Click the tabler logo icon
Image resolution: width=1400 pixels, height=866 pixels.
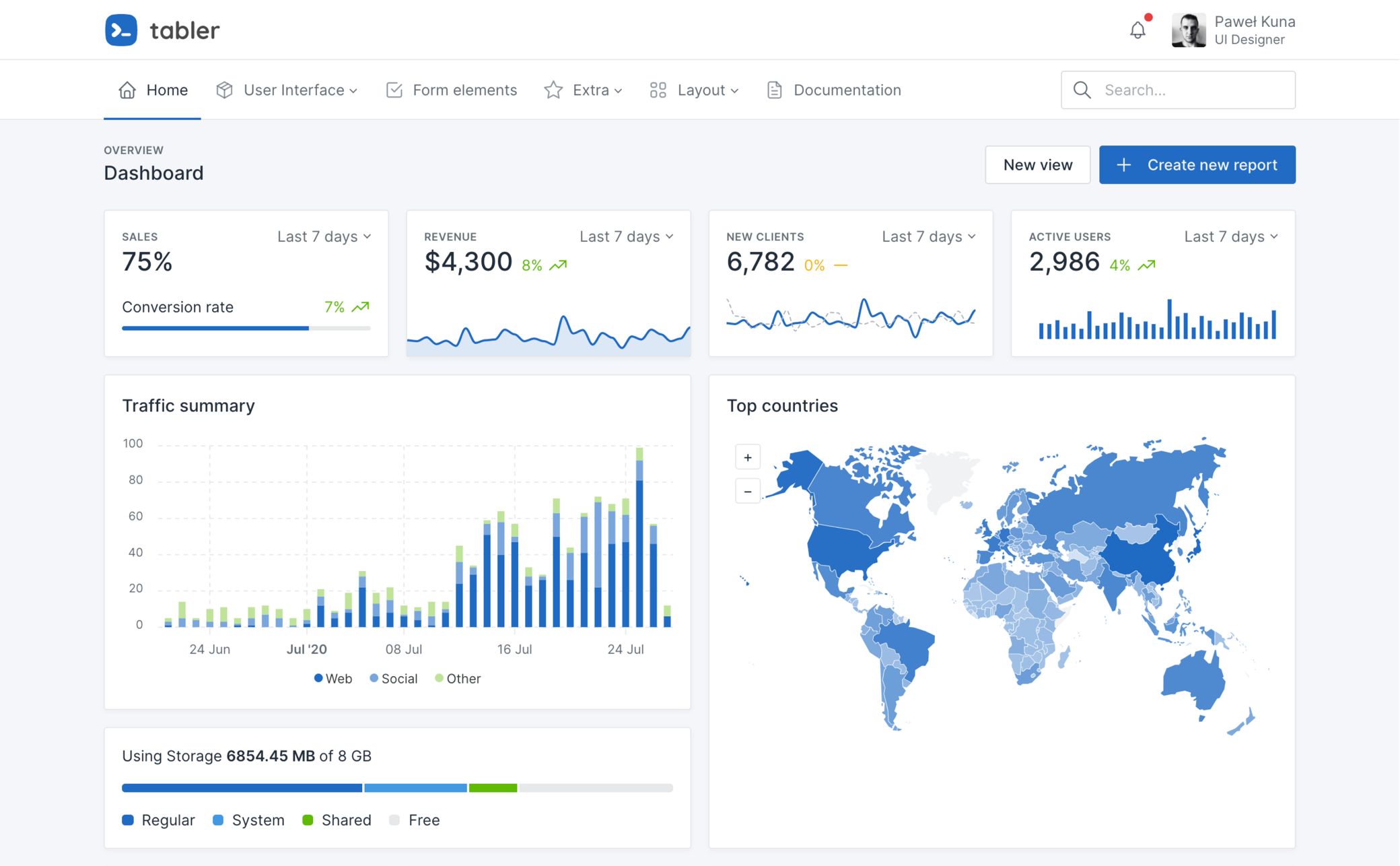(121, 30)
